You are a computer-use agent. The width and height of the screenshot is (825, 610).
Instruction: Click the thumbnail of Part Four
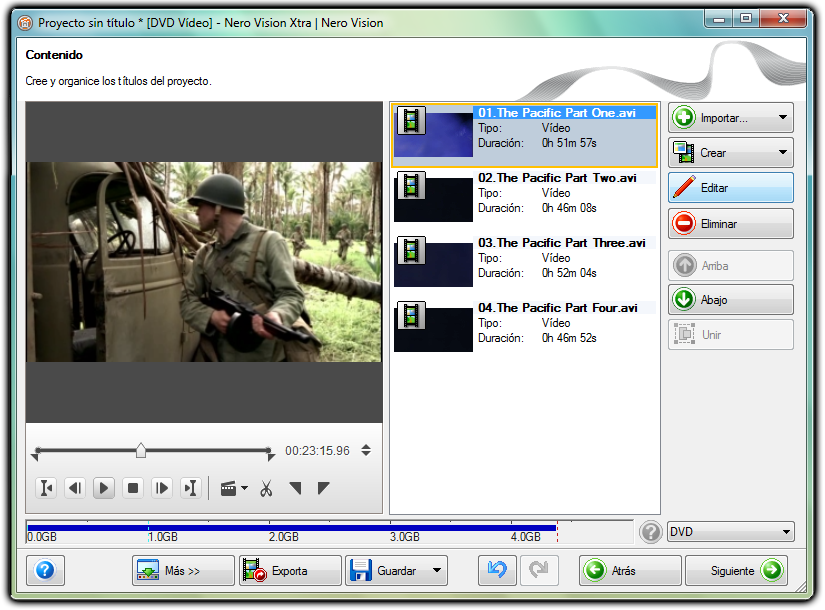click(434, 326)
